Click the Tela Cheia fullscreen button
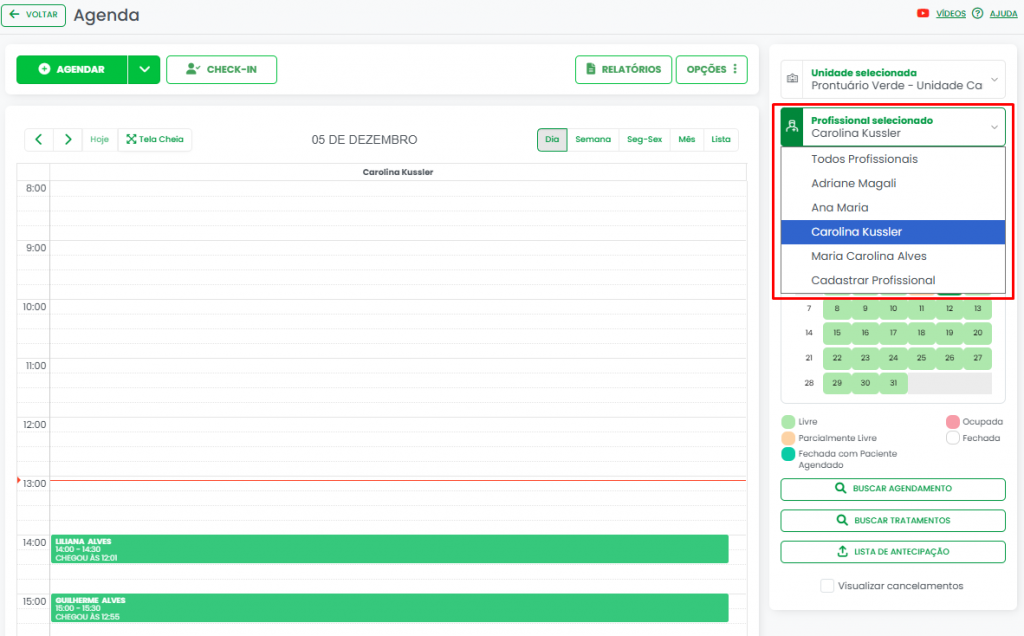The width and height of the screenshot is (1024, 636). click(x=155, y=139)
